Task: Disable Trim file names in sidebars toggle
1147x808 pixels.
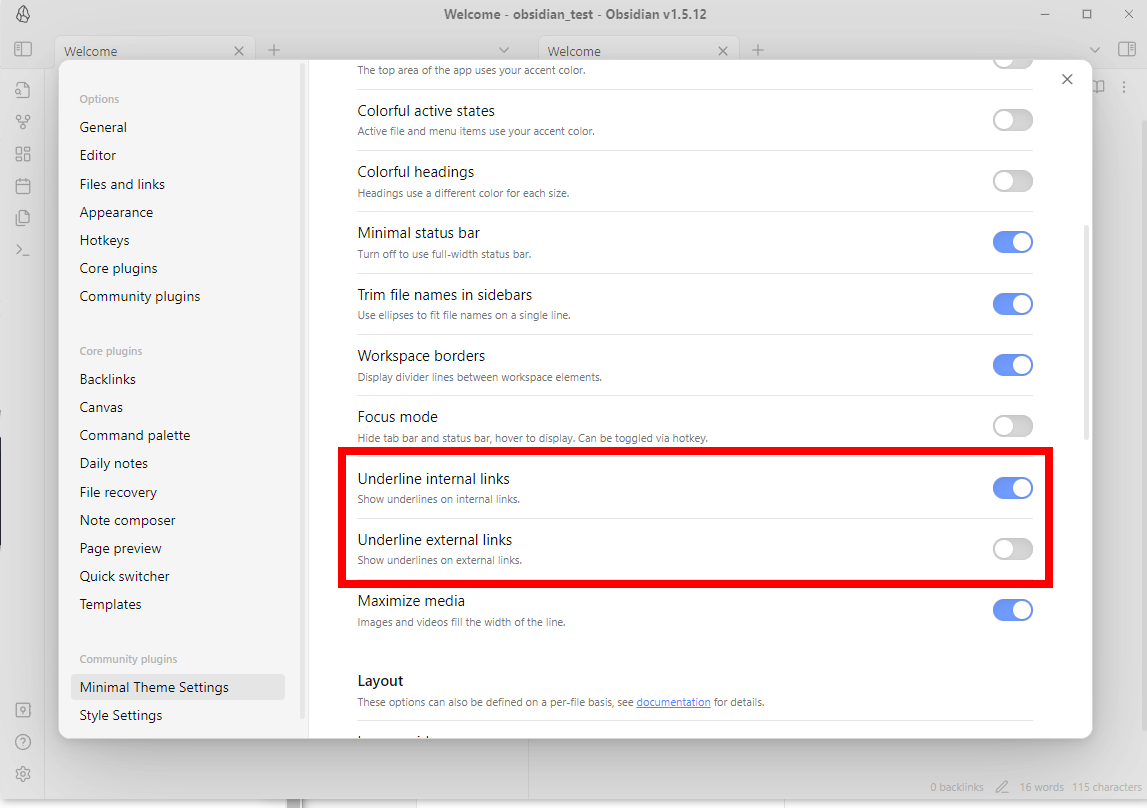Action: [1012, 304]
